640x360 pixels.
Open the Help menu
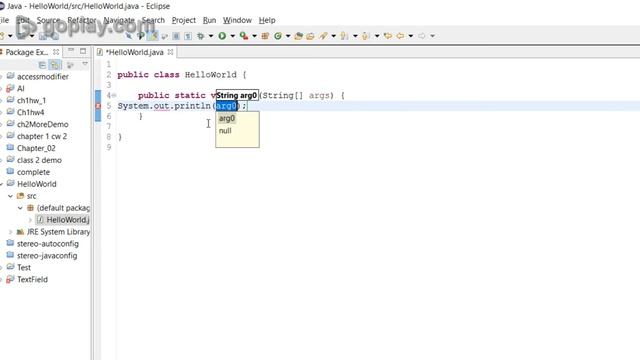click(x=267, y=20)
